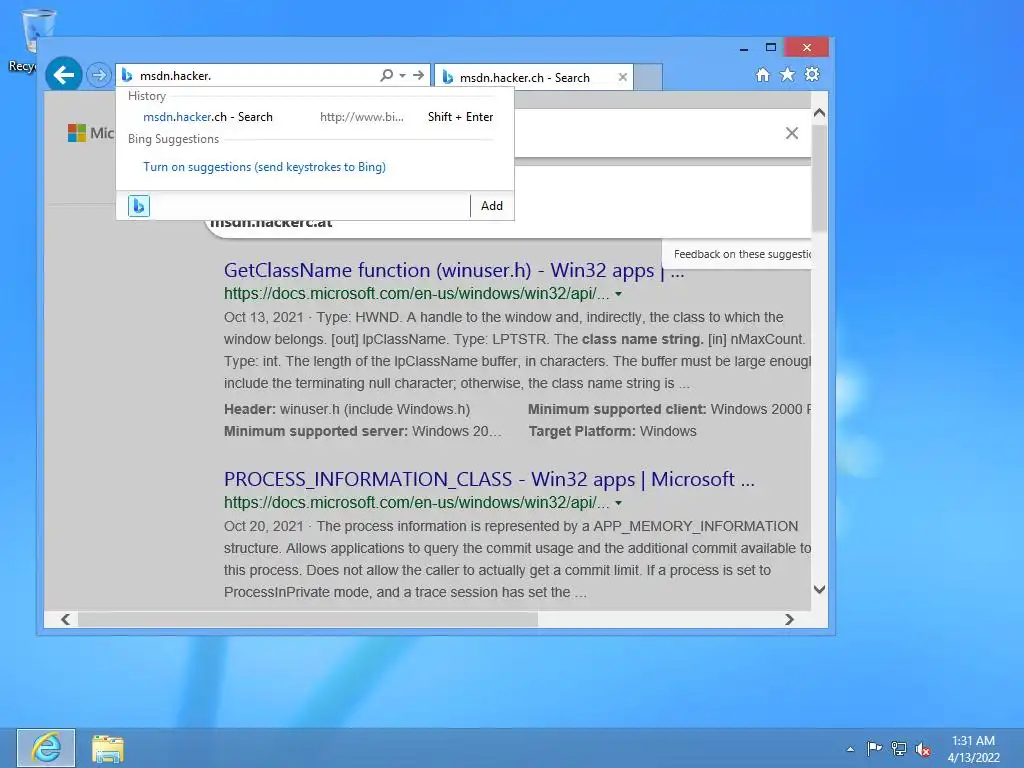Click vertical scrollbar up arrow
Viewport: 1024px width, 768px height.
tap(820, 113)
